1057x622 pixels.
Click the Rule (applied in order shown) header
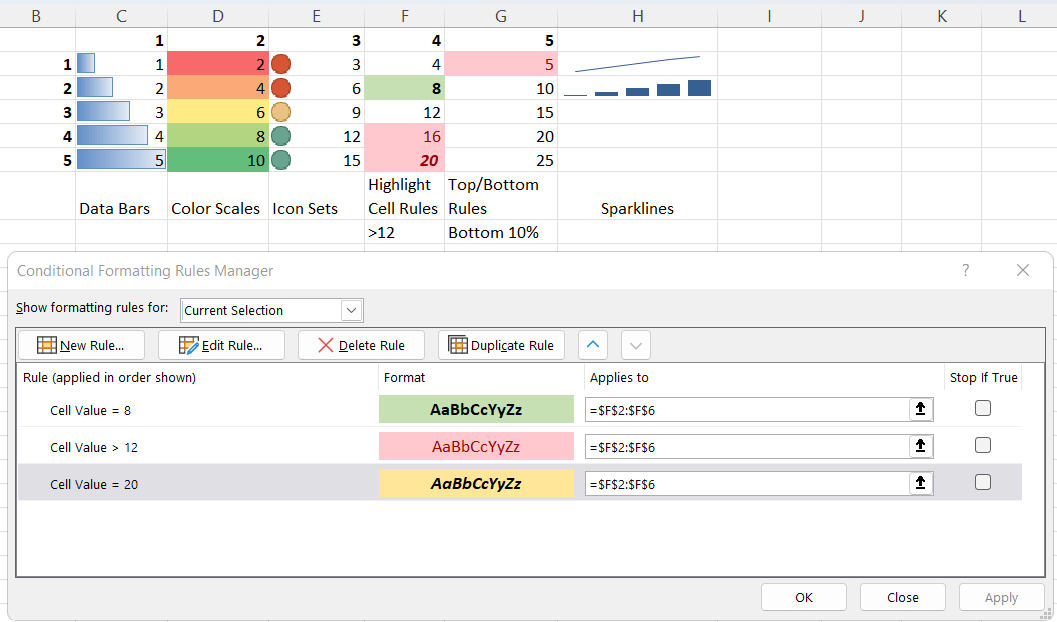[109, 377]
